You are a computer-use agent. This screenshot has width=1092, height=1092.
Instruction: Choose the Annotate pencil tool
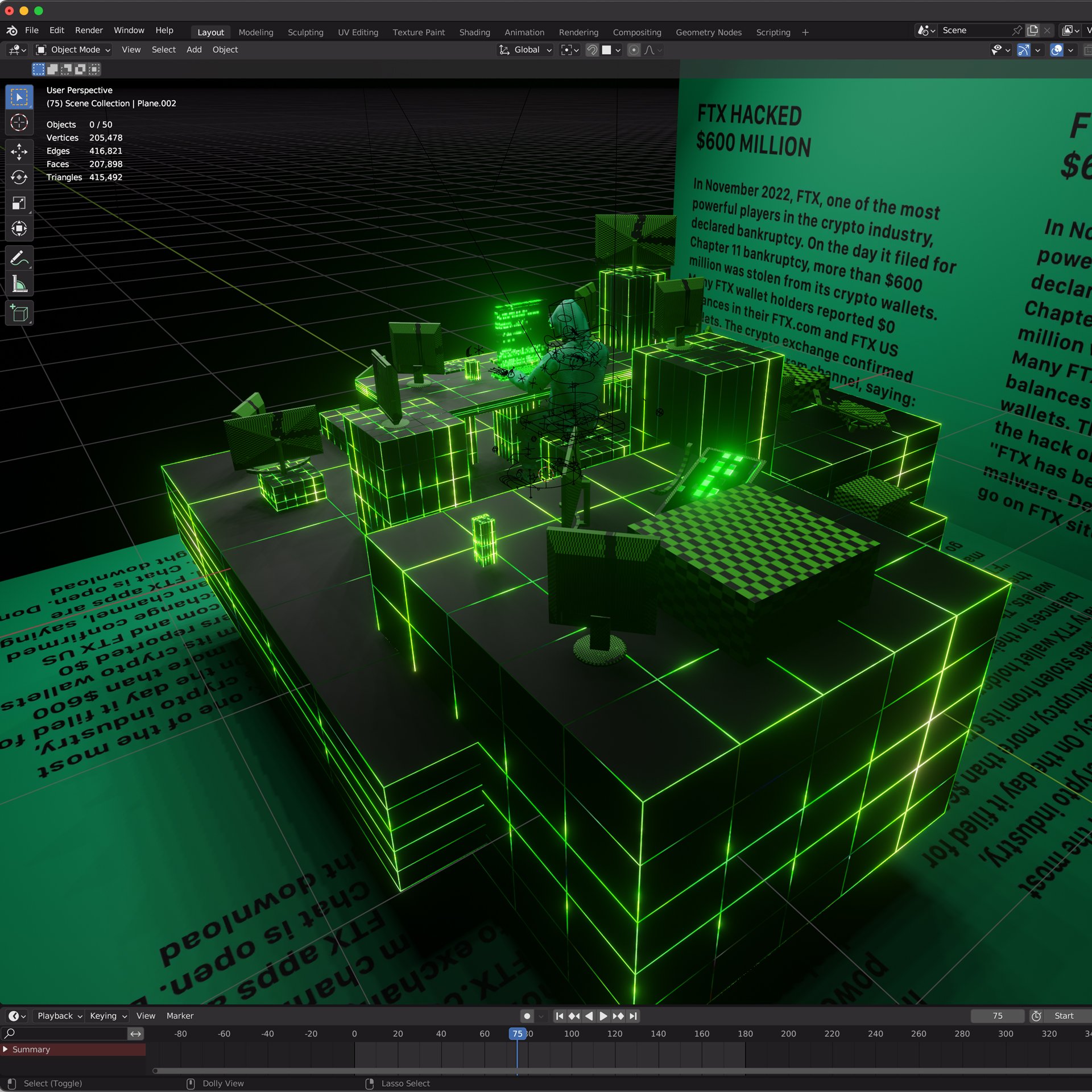click(x=19, y=259)
